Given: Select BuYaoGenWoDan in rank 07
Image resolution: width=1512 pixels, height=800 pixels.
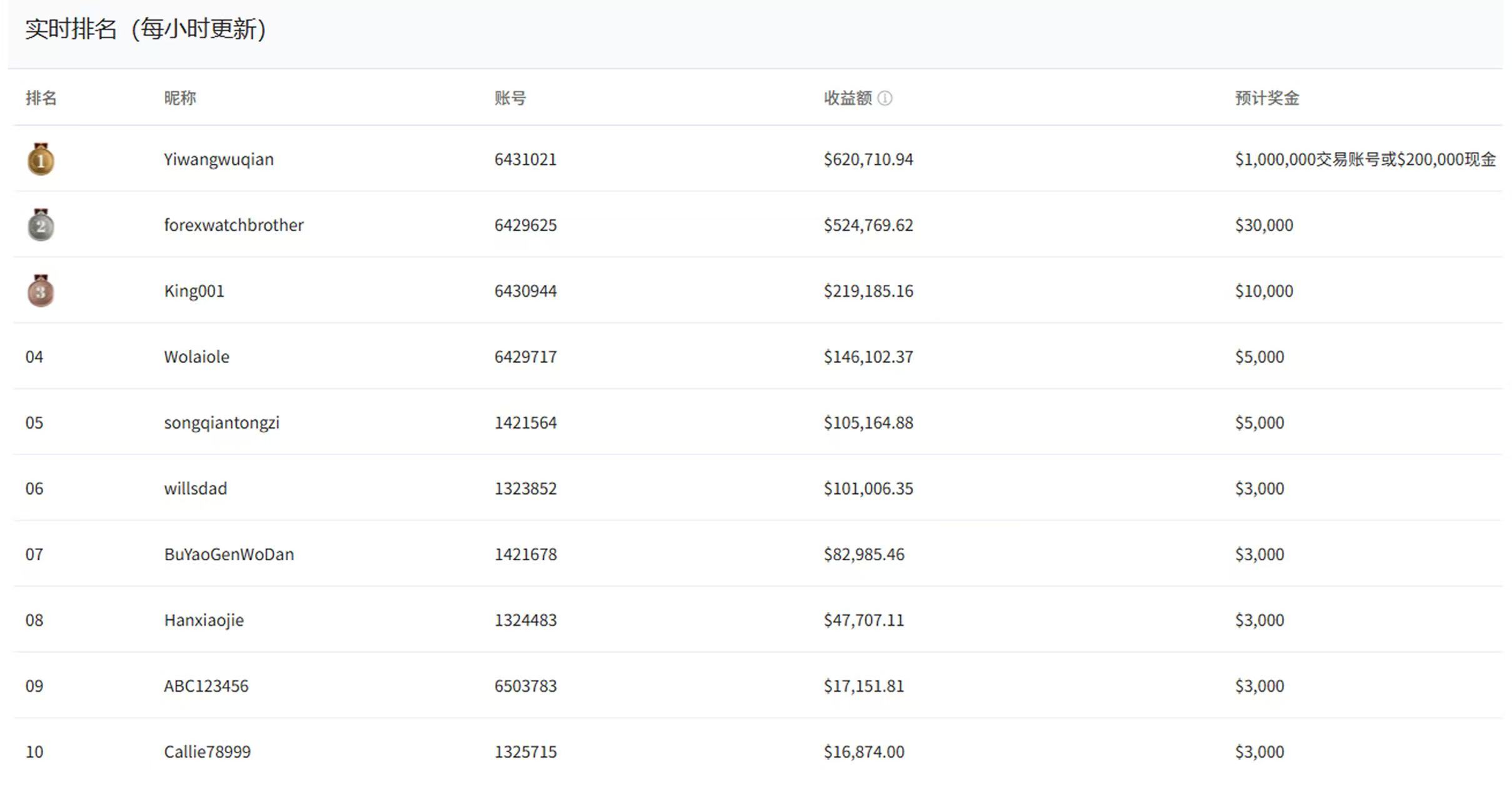Looking at the screenshot, I should [x=229, y=554].
